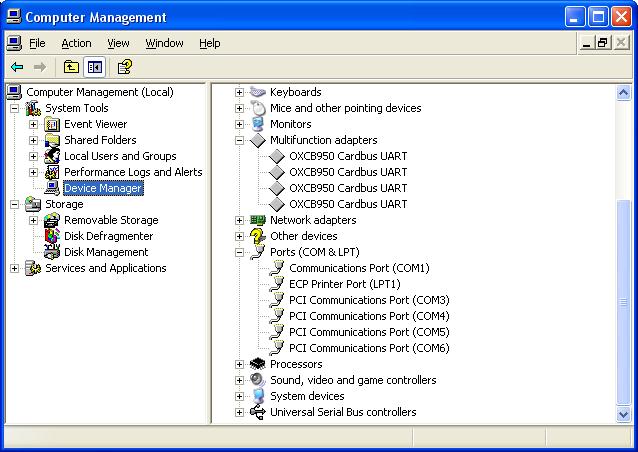Expand the Processors category
638x452 pixels.
(x=239, y=364)
